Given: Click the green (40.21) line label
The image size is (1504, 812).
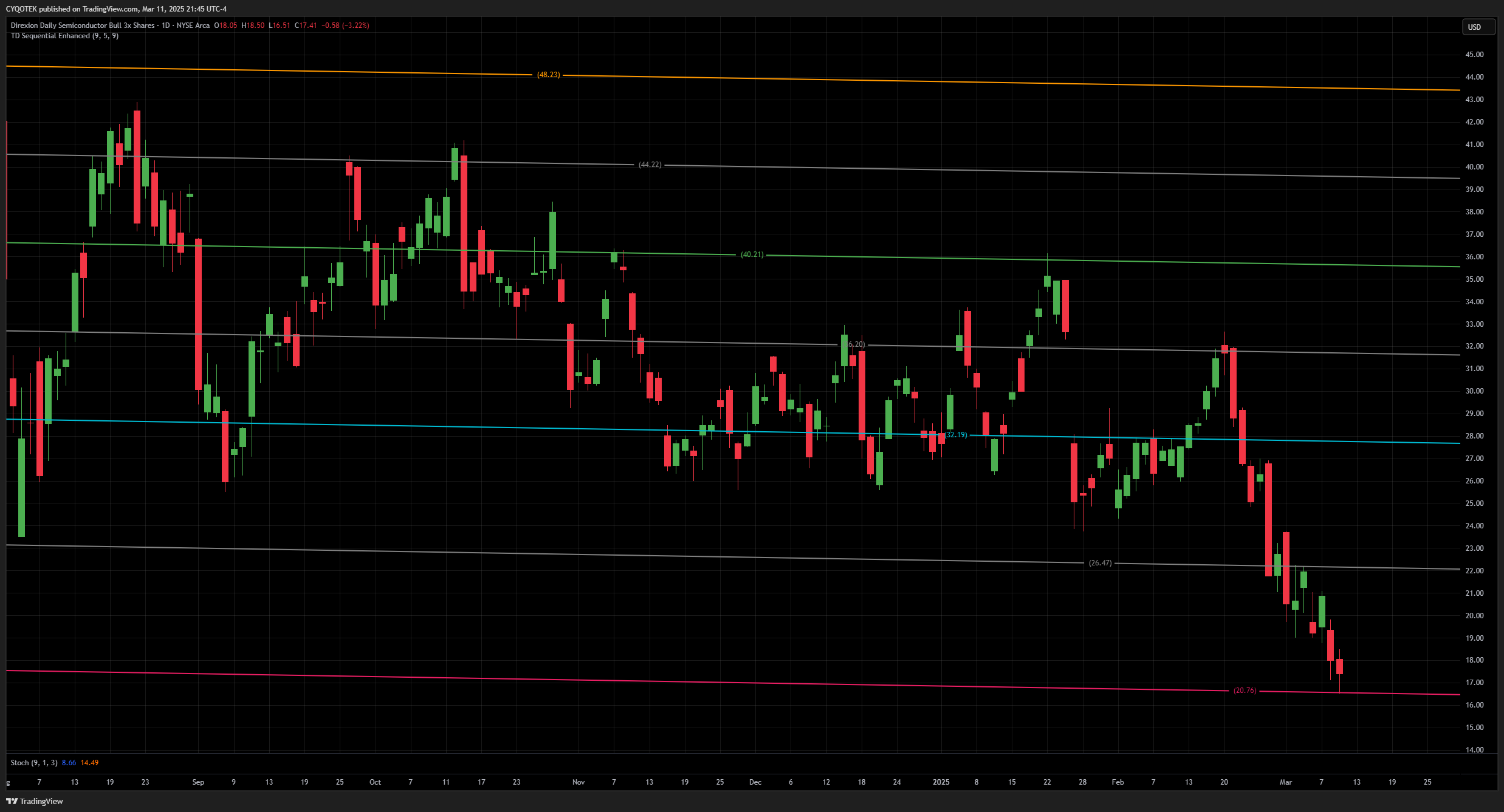Looking at the screenshot, I should click(752, 254).
